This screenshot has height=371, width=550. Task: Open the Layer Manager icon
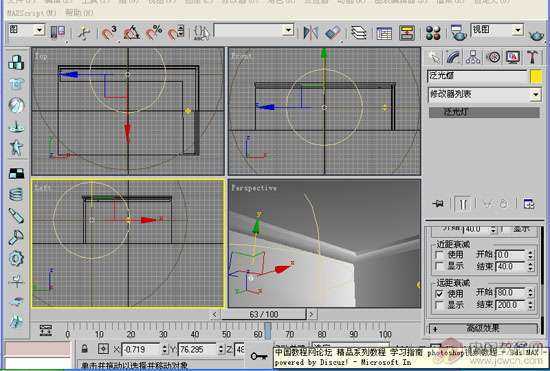tap(358, 33)
